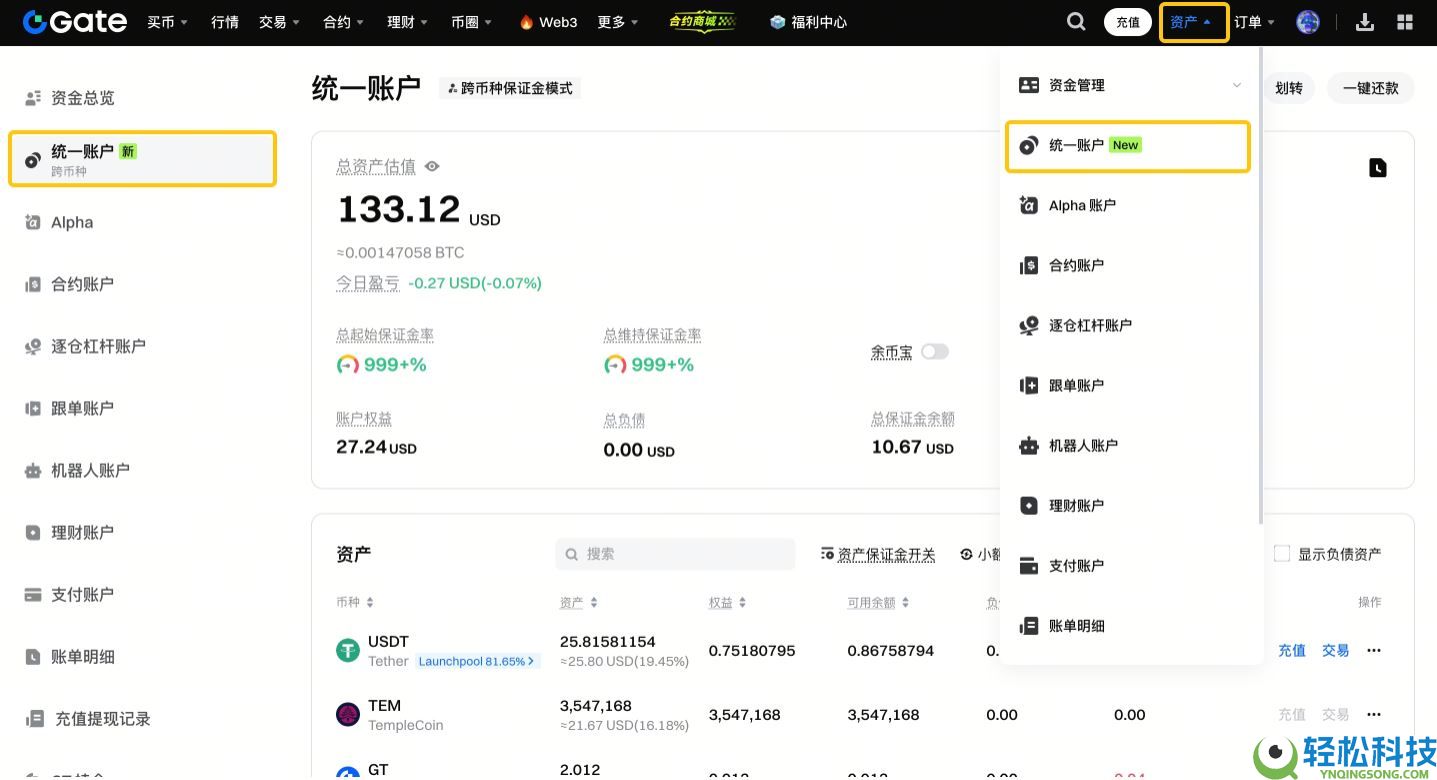
Task: Enable the 余币宝 switch
Action: point(933,352)
